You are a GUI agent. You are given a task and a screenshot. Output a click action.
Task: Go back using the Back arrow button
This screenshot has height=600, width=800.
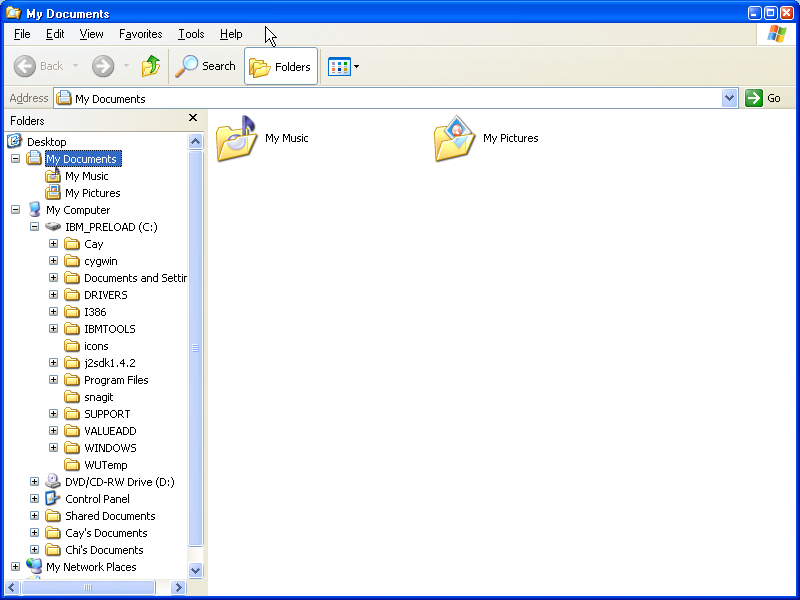click(x=24, y=66)
